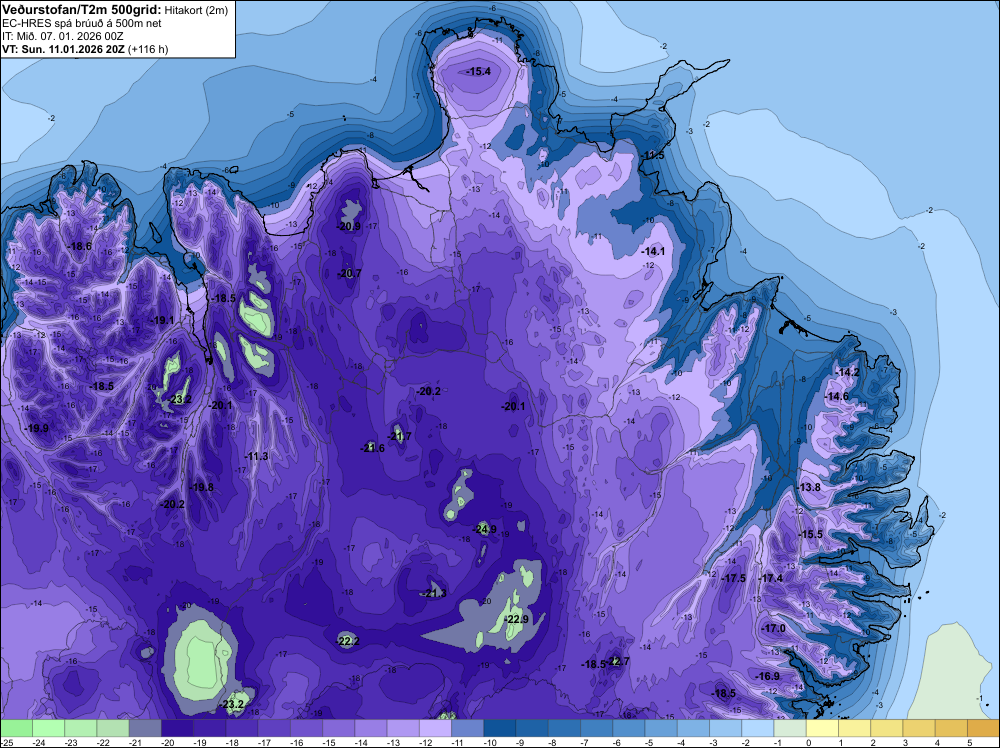Click the -19.8 temperature label

pyautogui.click(x=202, y=487)
